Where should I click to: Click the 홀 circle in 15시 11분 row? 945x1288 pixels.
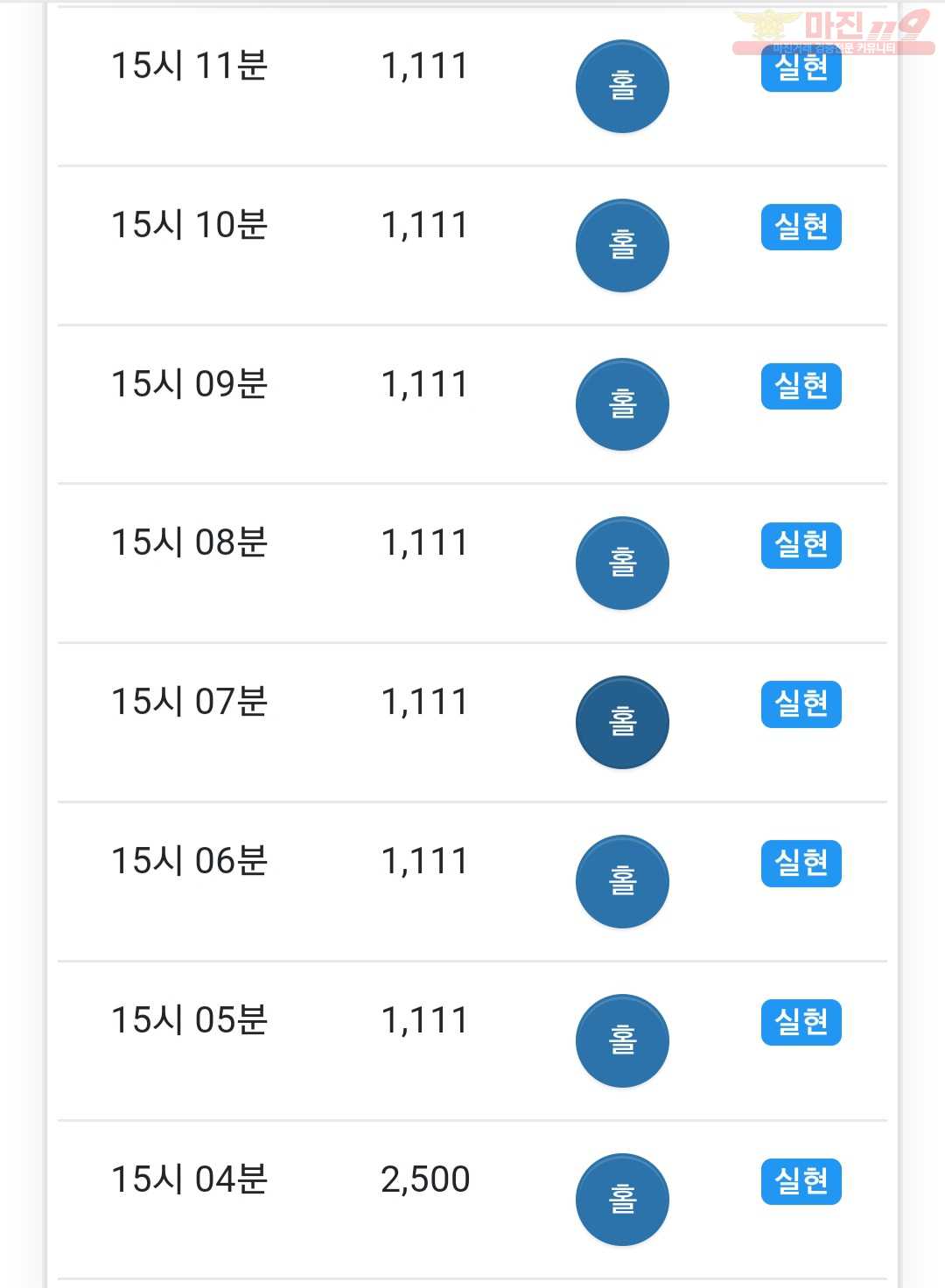pyautogui.click(x=622, y=87)
